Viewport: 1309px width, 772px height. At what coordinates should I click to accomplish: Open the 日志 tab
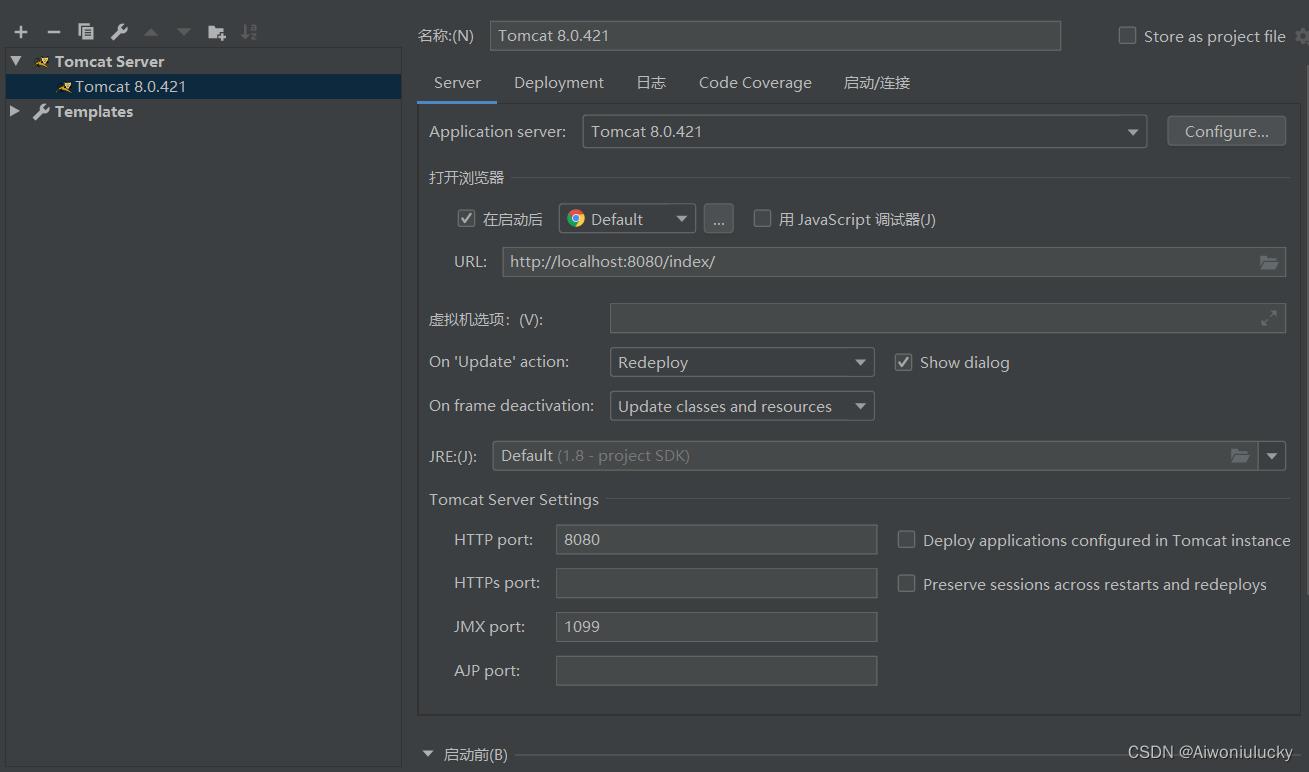pos(651,83)
